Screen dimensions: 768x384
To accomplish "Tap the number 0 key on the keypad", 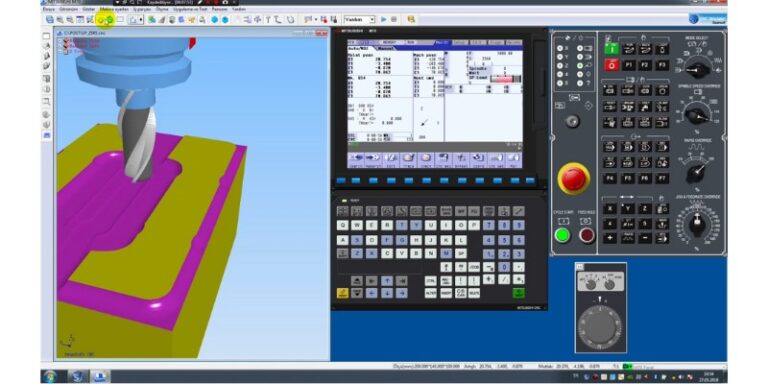I will [504, 267].
